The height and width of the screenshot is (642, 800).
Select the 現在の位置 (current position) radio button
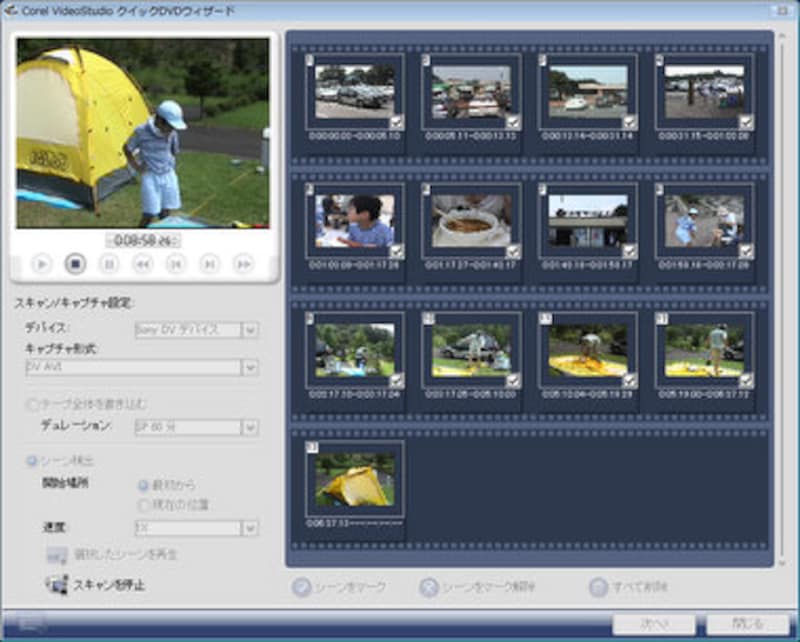pyautogui.click(x=145, y=505)
